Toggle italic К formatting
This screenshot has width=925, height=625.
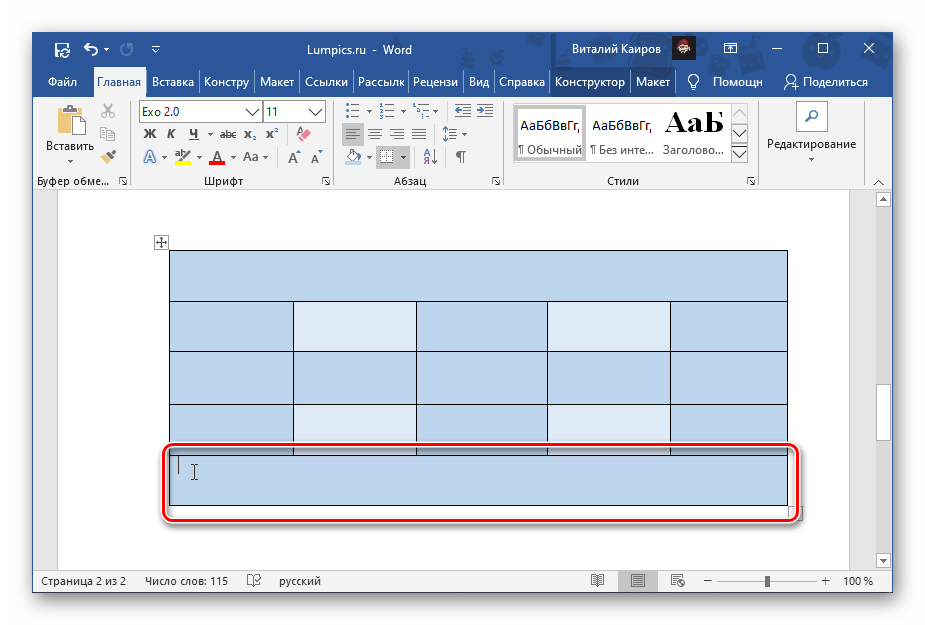[171, 135]
